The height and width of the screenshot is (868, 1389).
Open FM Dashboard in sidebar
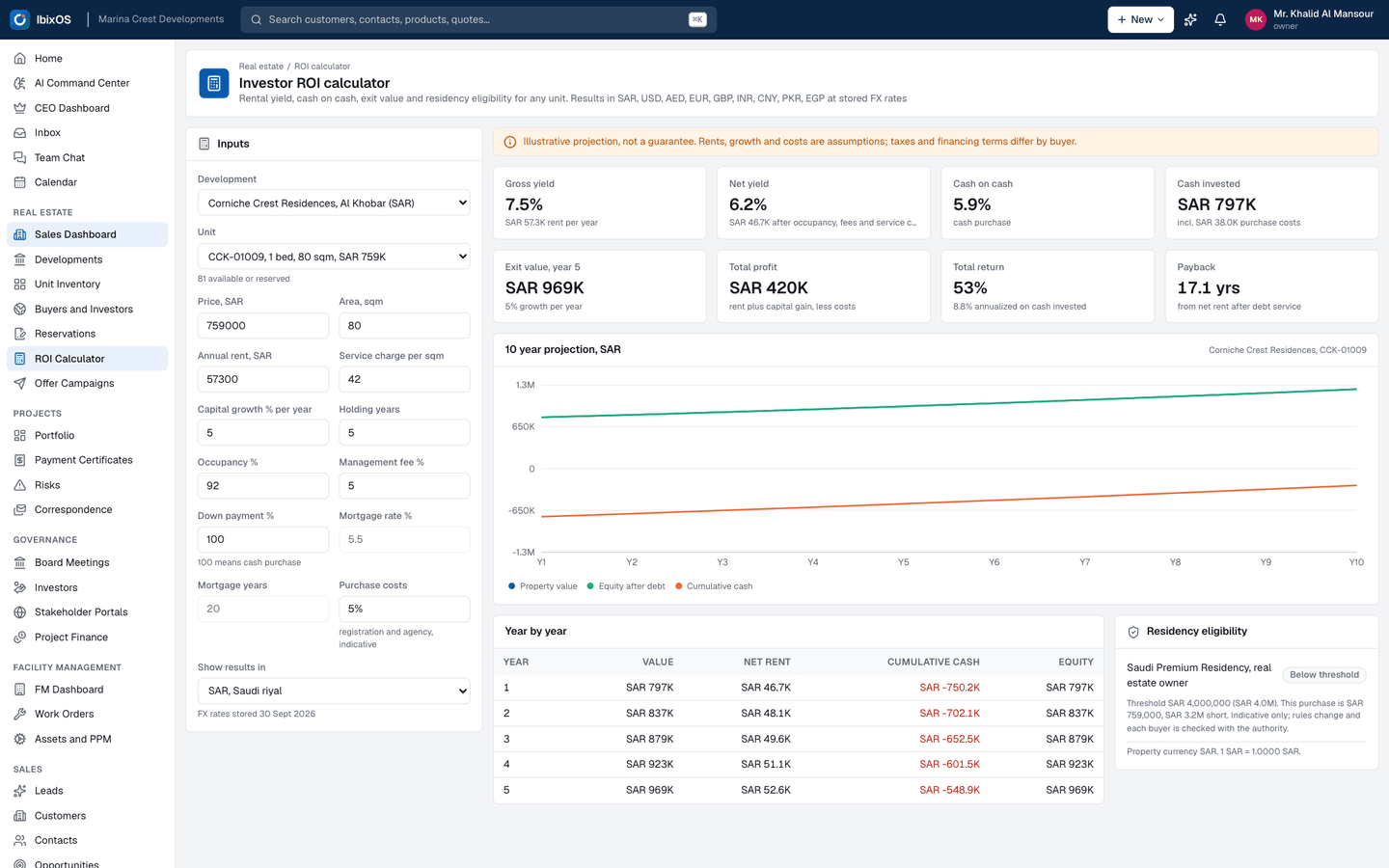88,690
